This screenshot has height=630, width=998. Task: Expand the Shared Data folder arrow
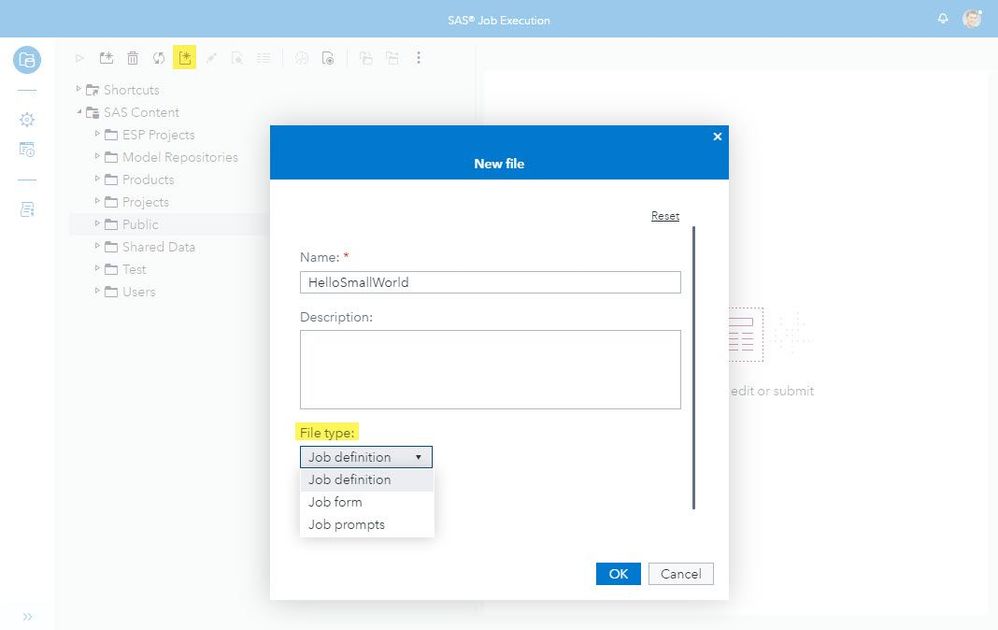(97, 246)
